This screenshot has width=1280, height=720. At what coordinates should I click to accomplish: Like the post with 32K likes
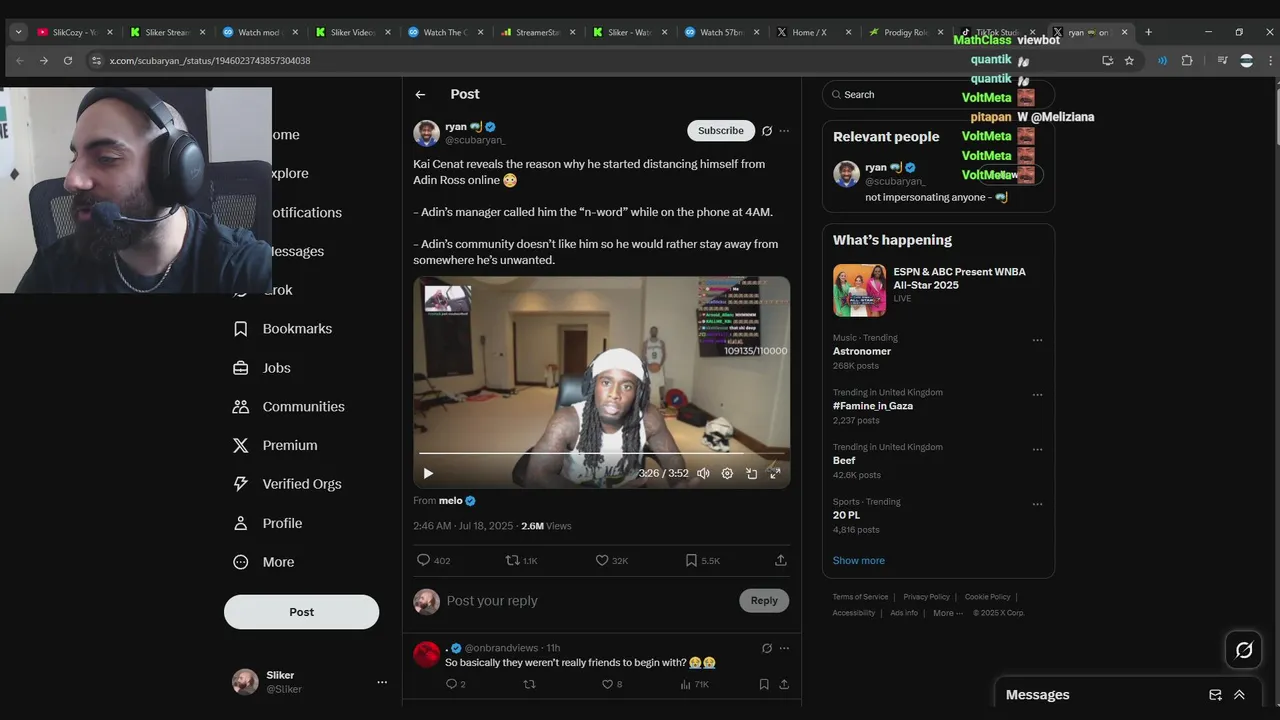611,561
